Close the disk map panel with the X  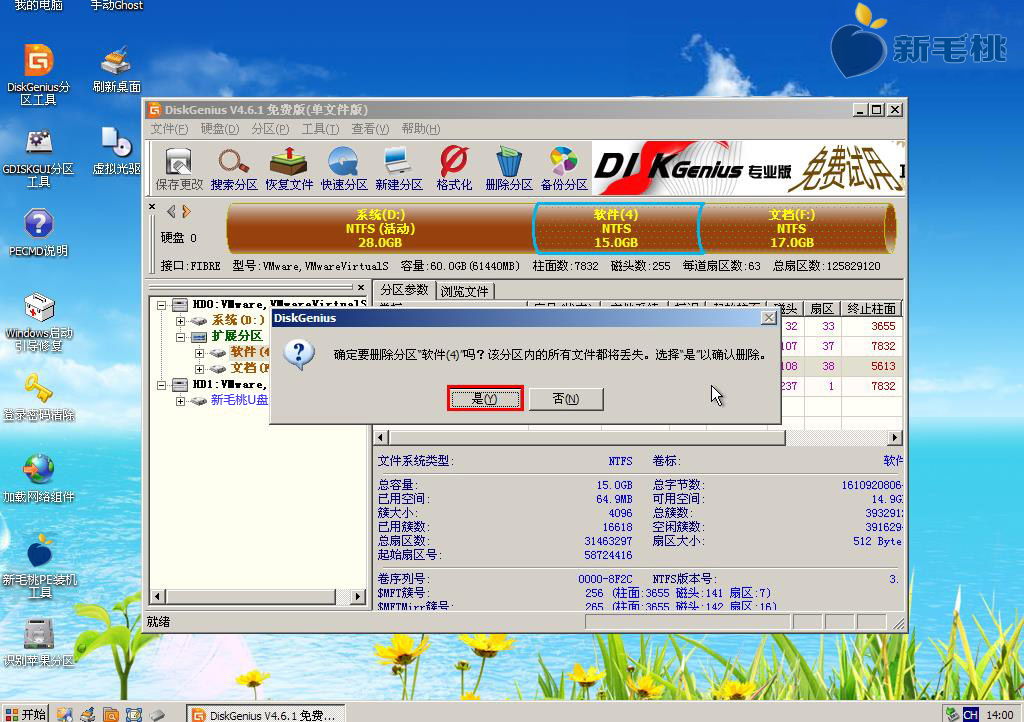[x=152, y=207]
